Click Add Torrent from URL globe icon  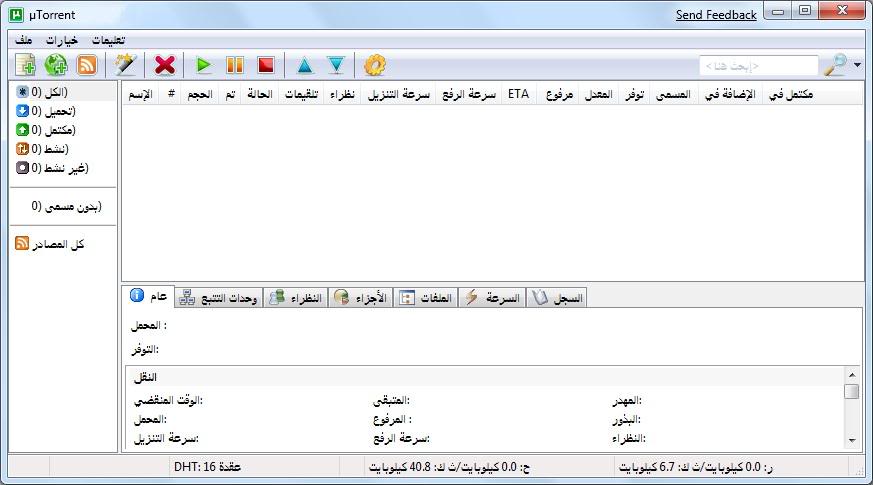tap(56, 65)
